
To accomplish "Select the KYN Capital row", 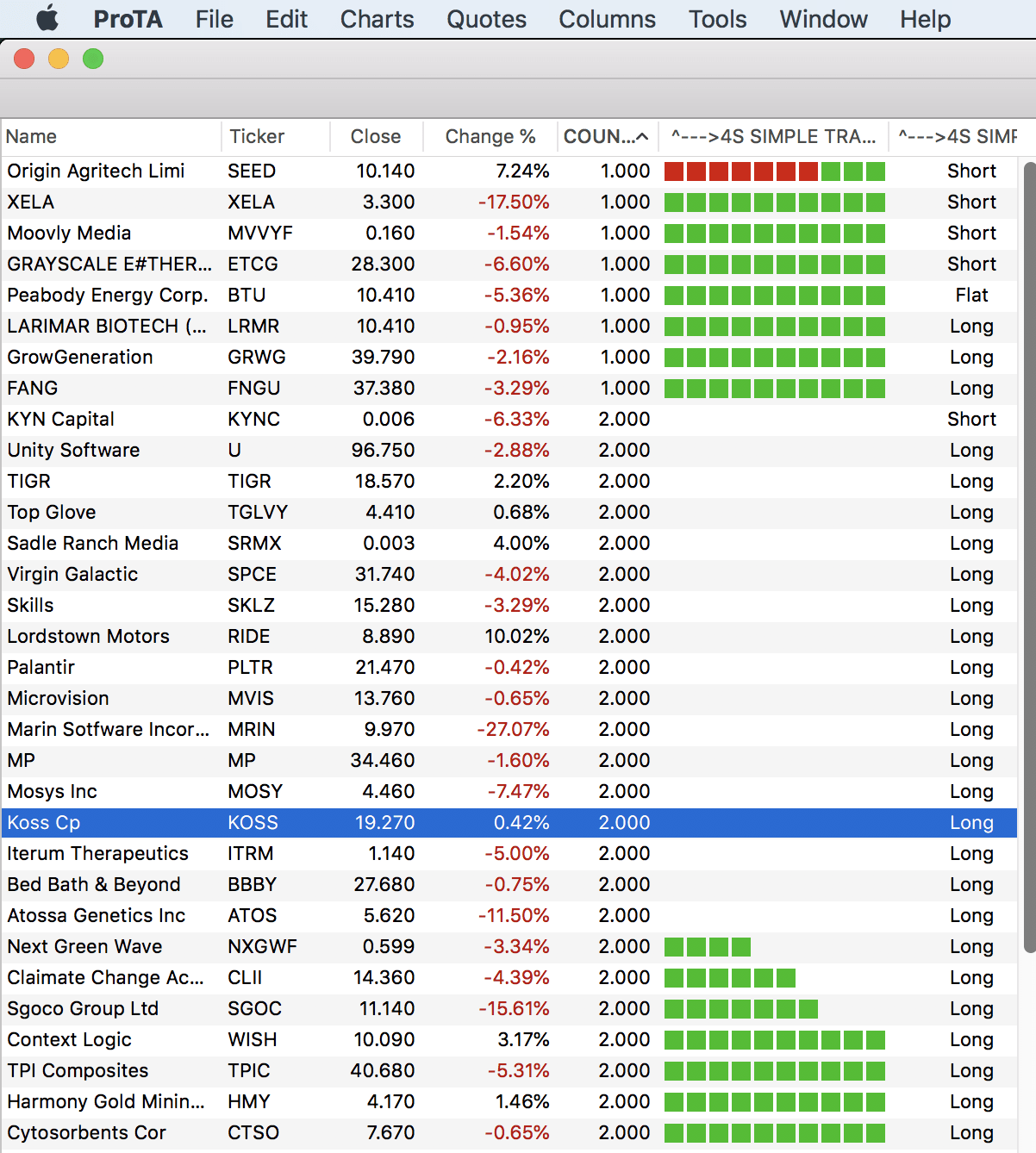I will [x=509, y=419].
